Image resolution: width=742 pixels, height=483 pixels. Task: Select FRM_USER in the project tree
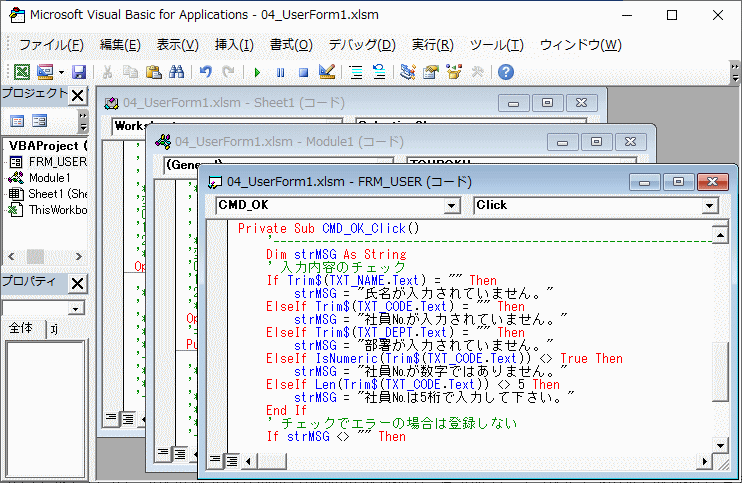click(48, 162)
